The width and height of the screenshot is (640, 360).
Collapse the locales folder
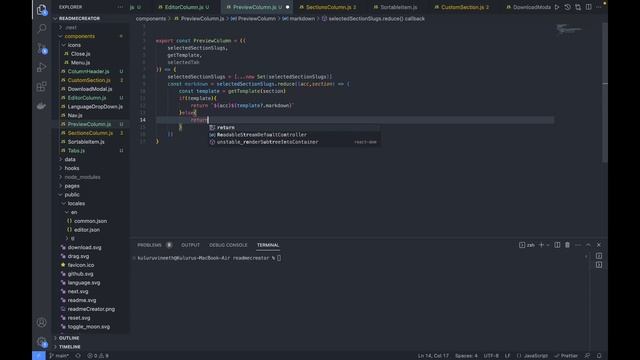pyautogui.click(x=76, y=203)
